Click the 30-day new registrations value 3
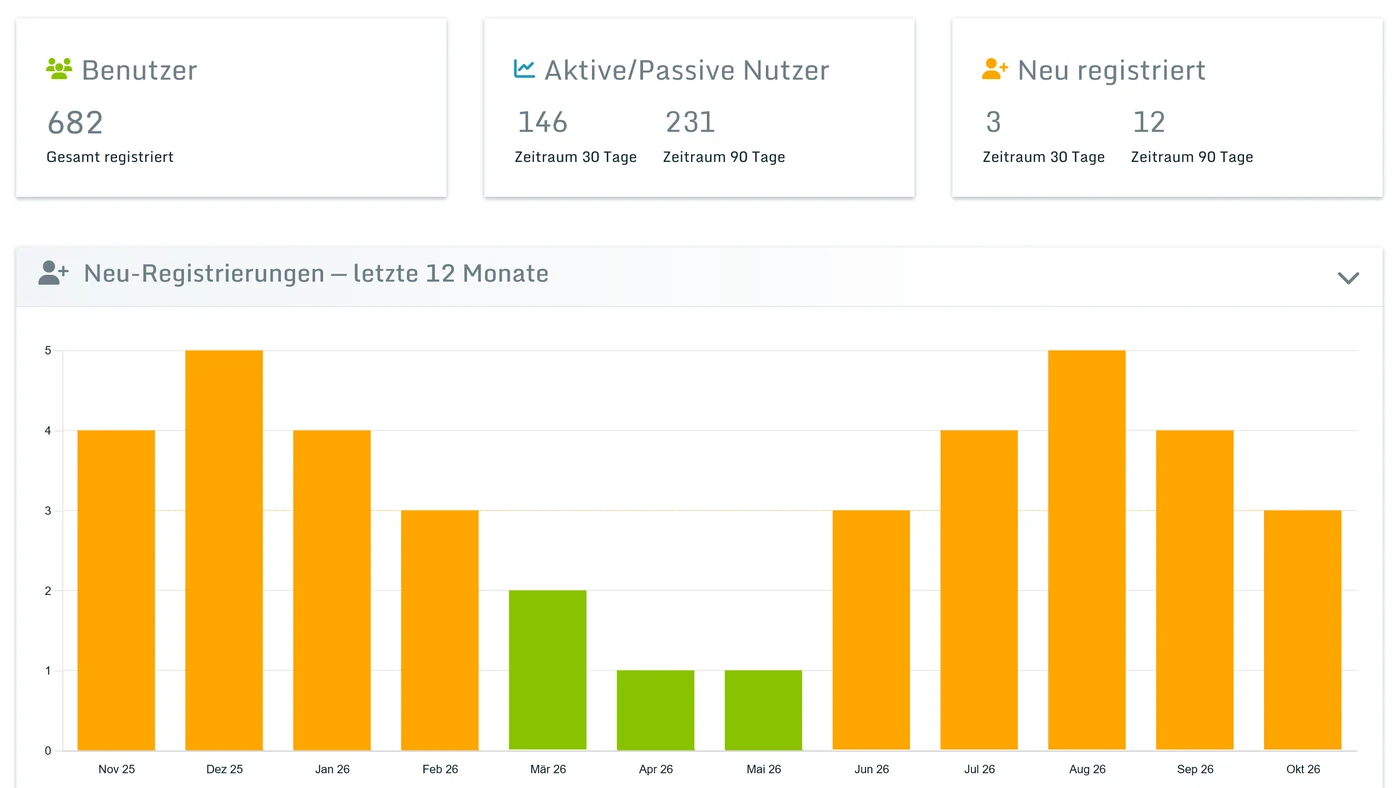1400x788 pixels. [x=993, y=122]
